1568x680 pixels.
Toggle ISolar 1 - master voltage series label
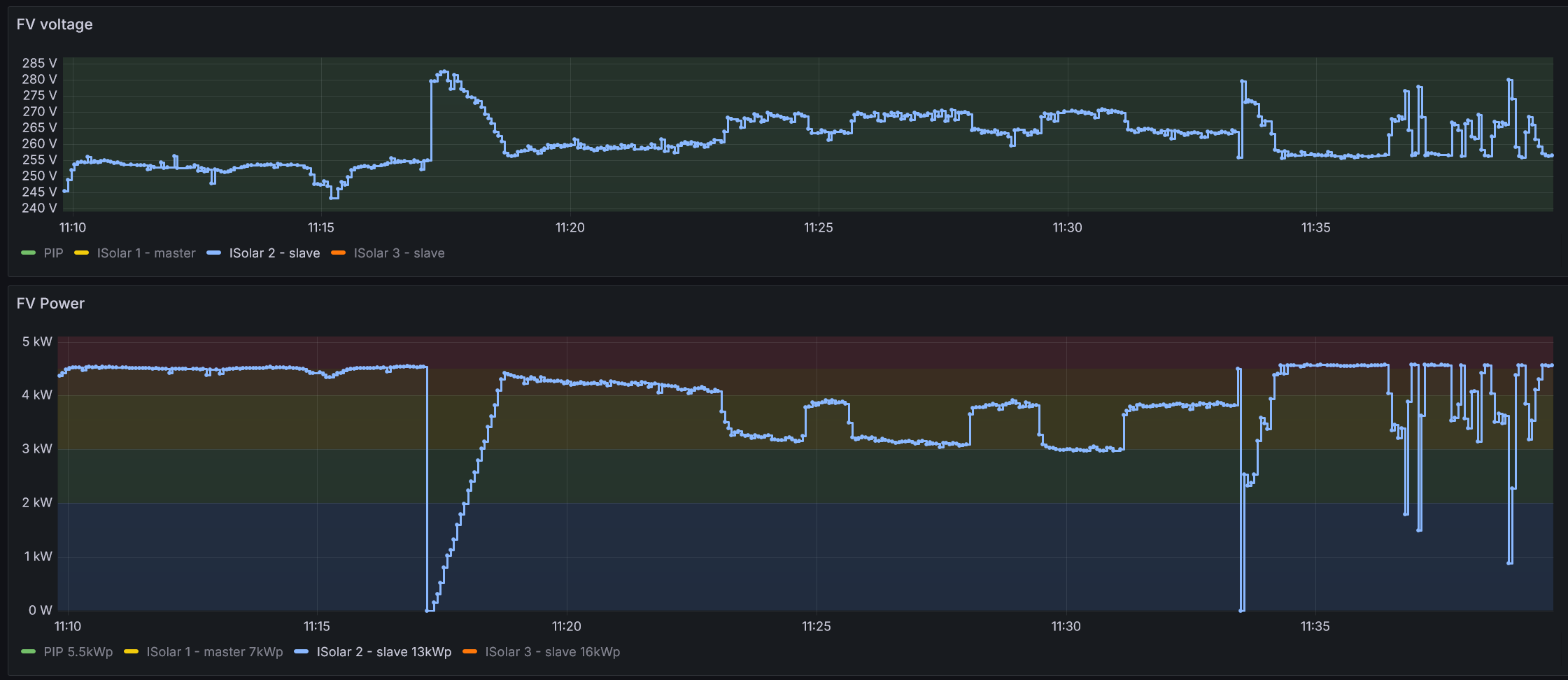pyautogui.click(x=146, y=253)
